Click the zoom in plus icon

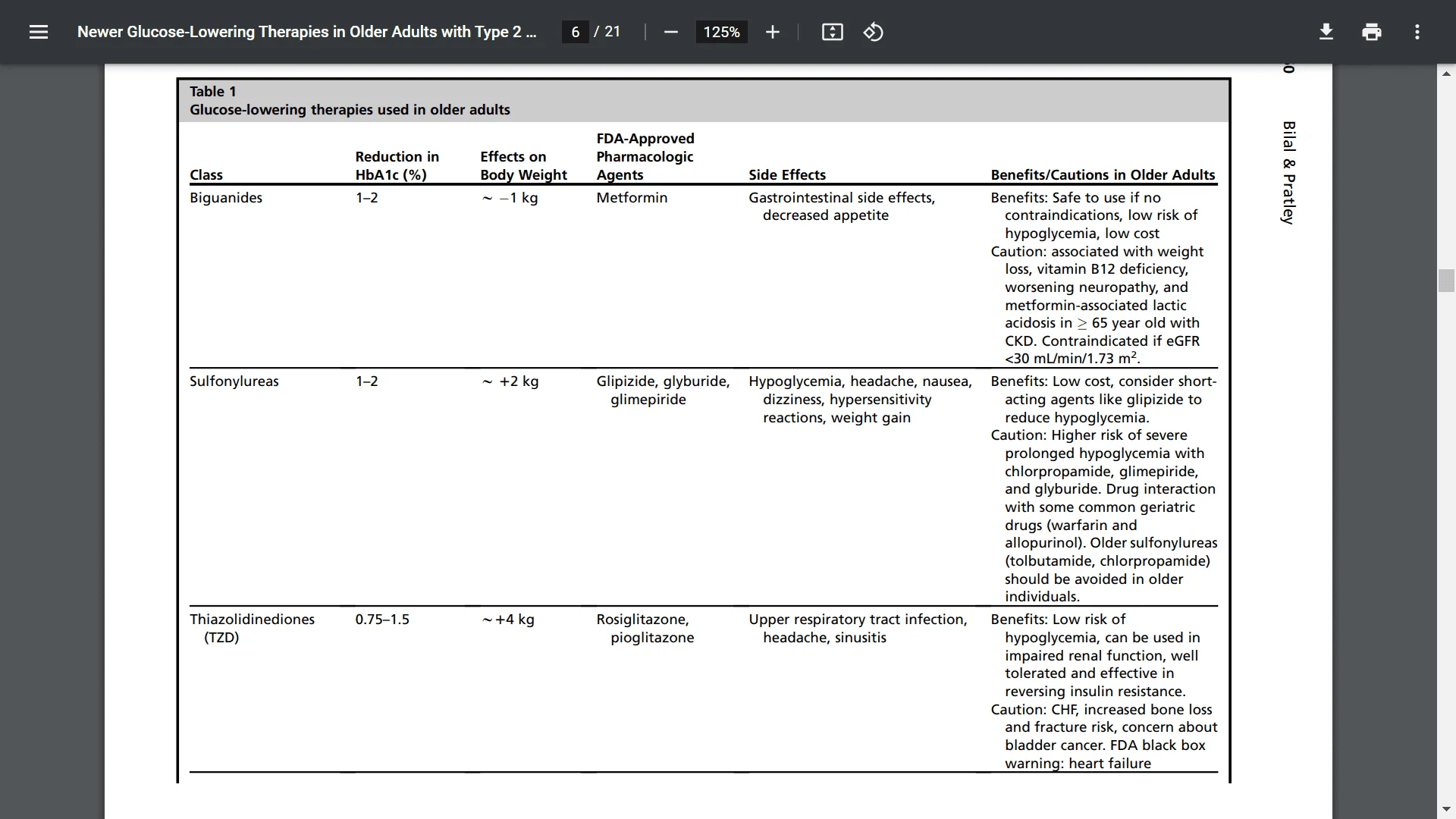click(x=772, y=32)
